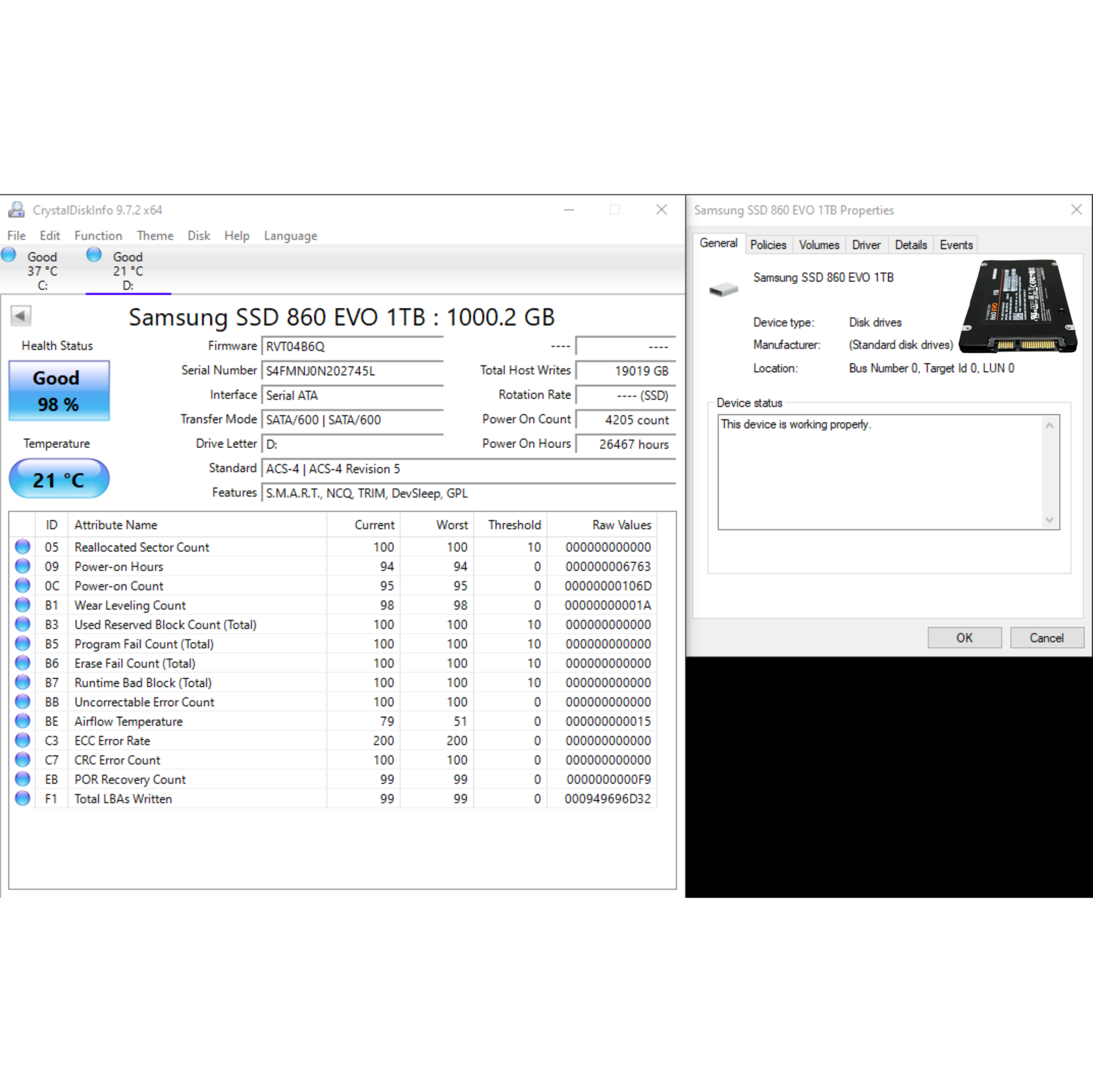This screenshot has width=1093, height=1092.
Task: Click the Serial Number field
Action: point(352,371)
